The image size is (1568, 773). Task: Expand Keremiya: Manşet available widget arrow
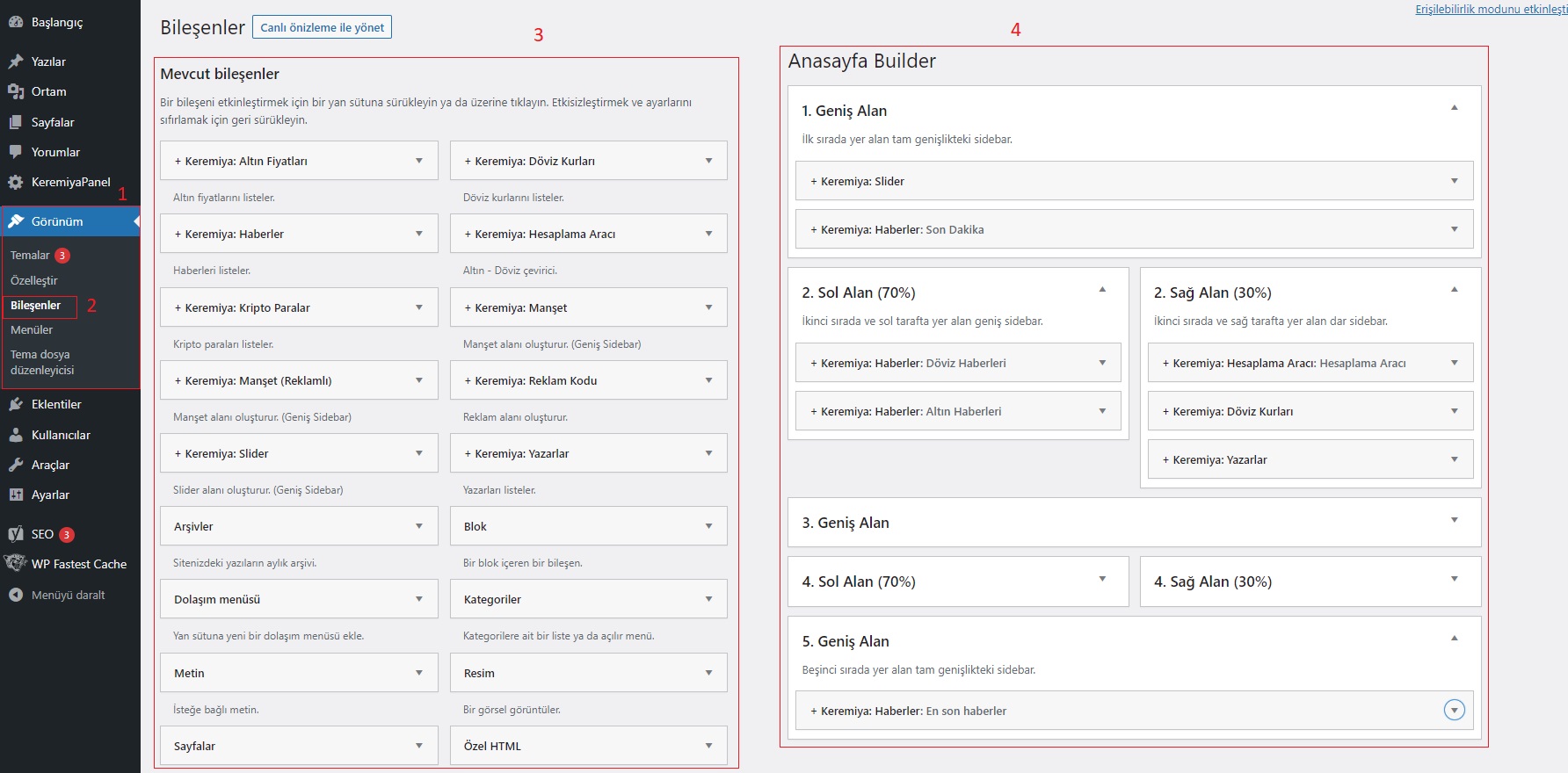pos(709,307)
